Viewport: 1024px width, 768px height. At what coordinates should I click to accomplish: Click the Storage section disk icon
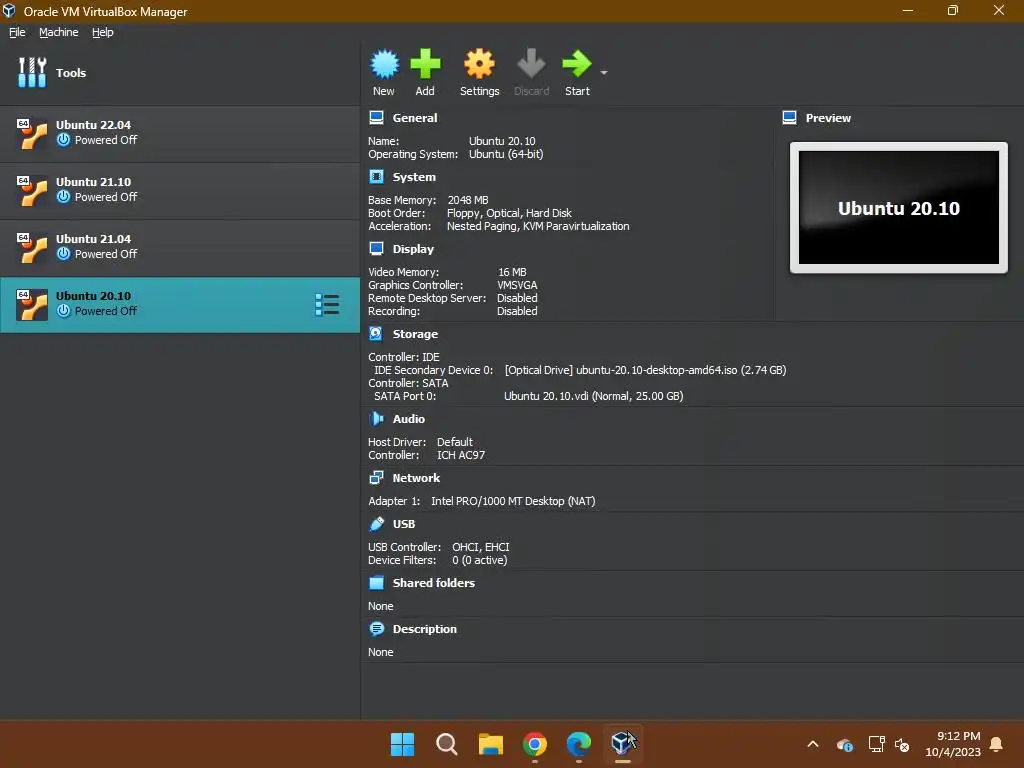click(x=376, y=334)
